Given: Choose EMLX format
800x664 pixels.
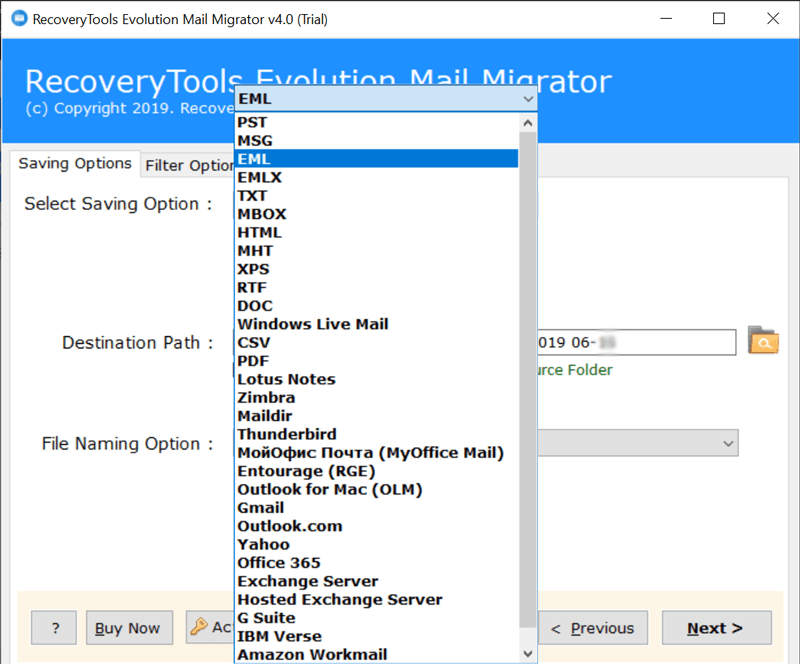Looking at the screenshot, I should [377, 177].
